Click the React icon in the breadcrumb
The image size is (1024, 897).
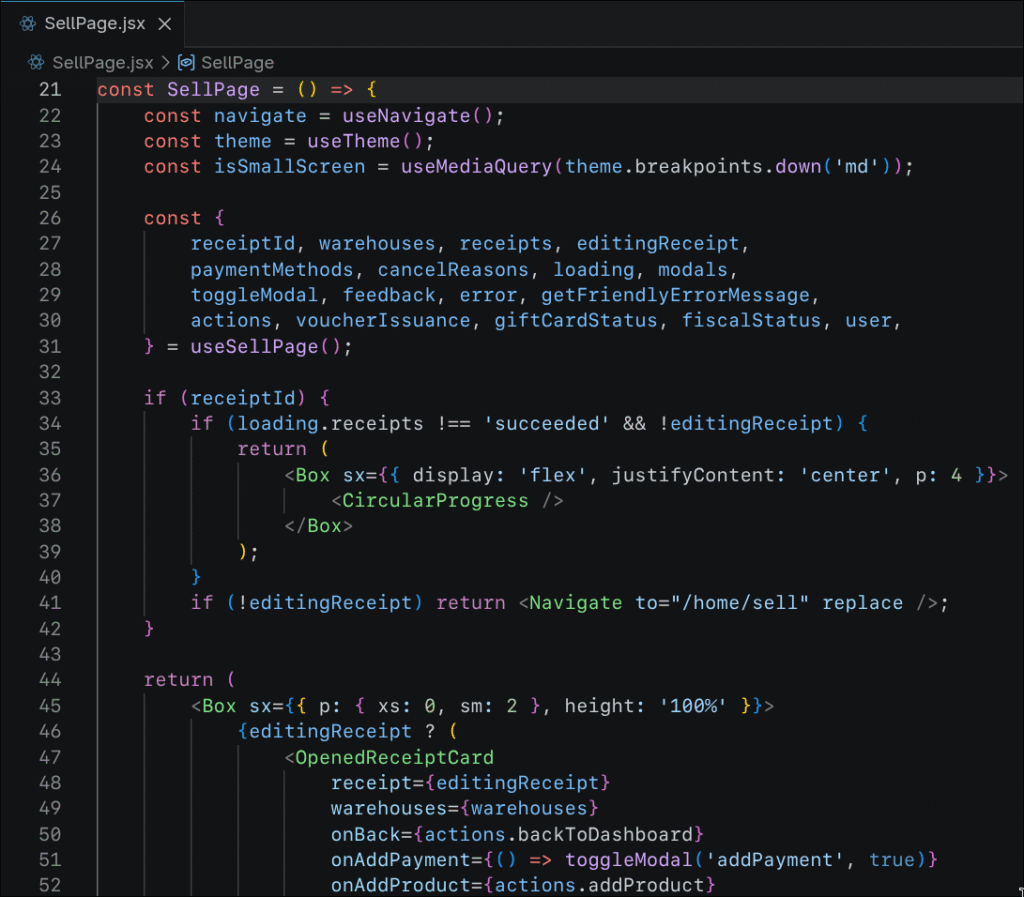pos(36,63)
